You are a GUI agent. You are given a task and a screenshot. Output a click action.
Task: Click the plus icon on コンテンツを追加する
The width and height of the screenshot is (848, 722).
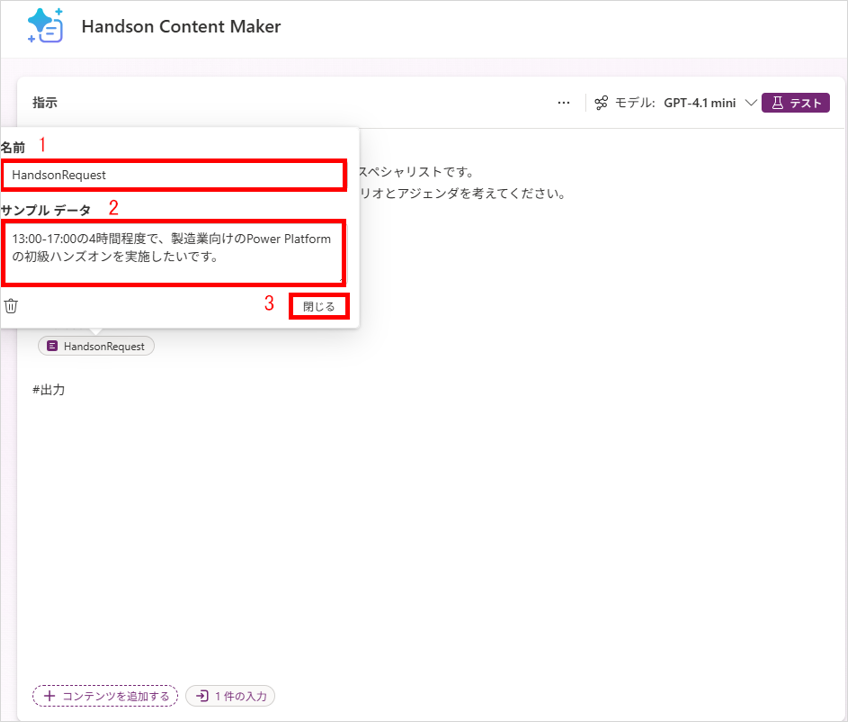(49, 696)
